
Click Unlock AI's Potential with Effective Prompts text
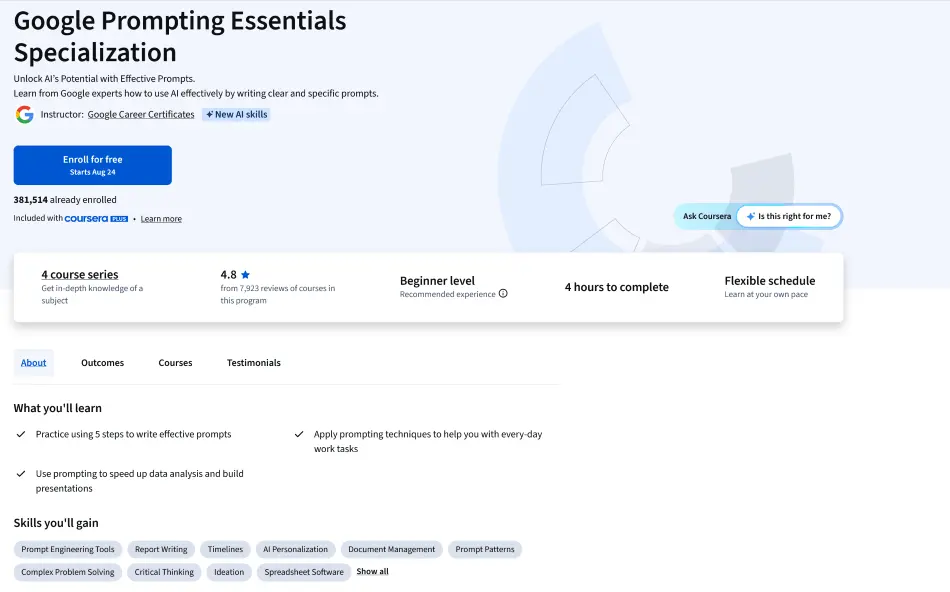[104, 79]
